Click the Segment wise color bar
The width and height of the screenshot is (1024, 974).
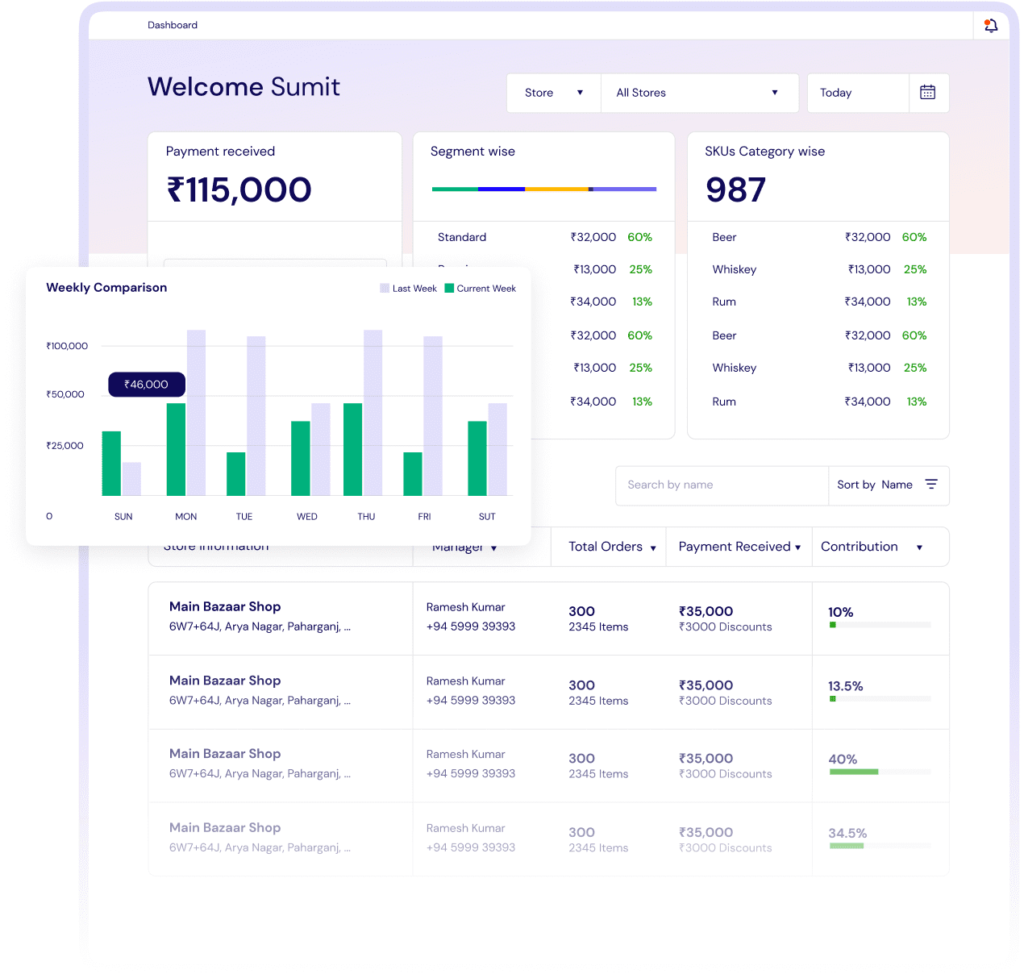[543, 189]
